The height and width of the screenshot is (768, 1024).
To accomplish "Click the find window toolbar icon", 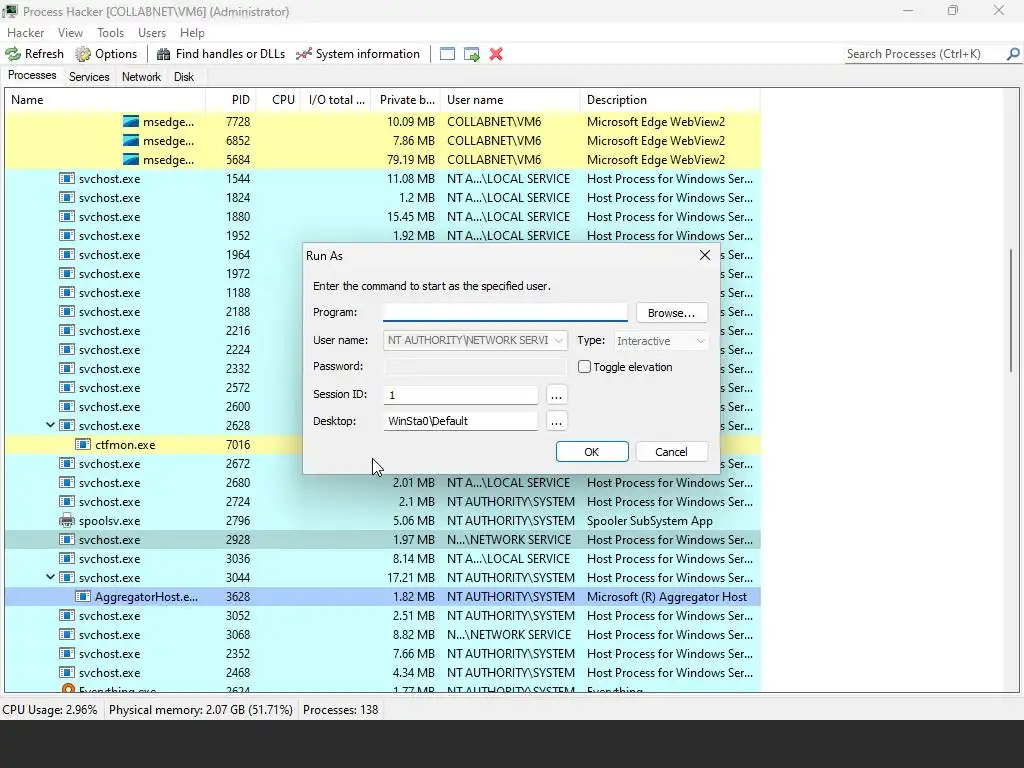I will coord(447,54).
